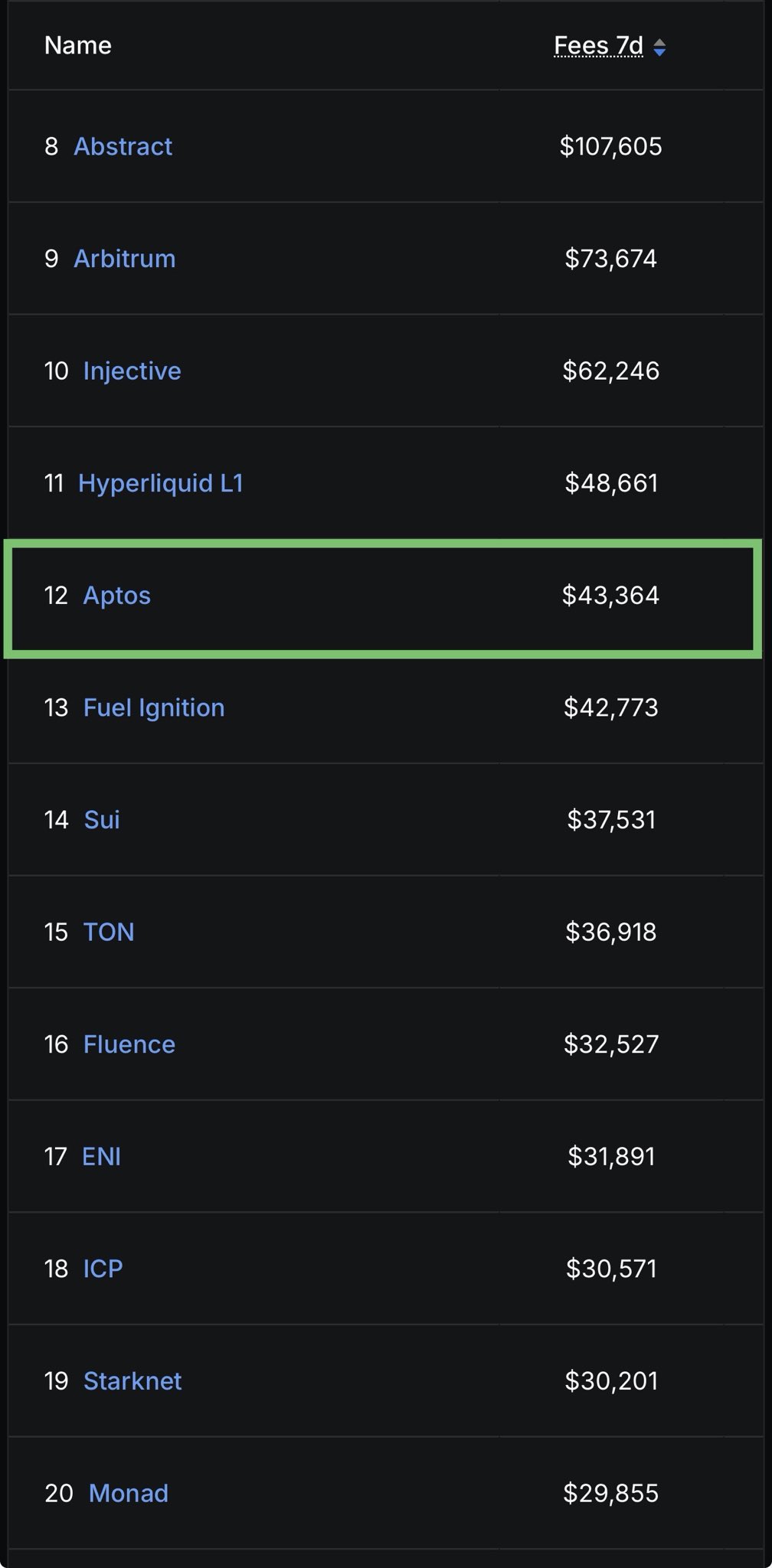Open the highlighted Aptos link
The width and height of the screenshot is (772, 1568).
116,596
